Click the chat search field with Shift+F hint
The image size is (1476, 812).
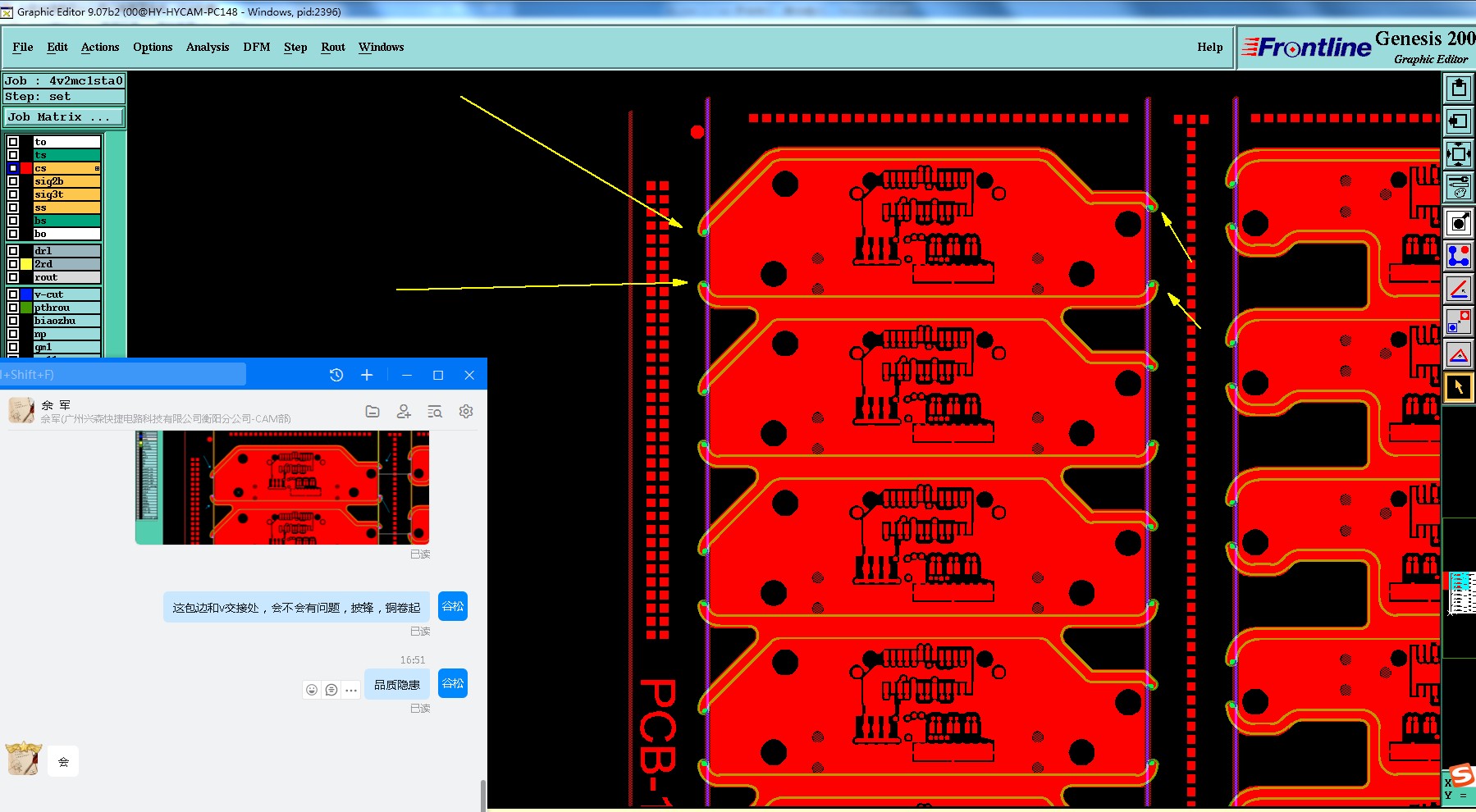123,375
